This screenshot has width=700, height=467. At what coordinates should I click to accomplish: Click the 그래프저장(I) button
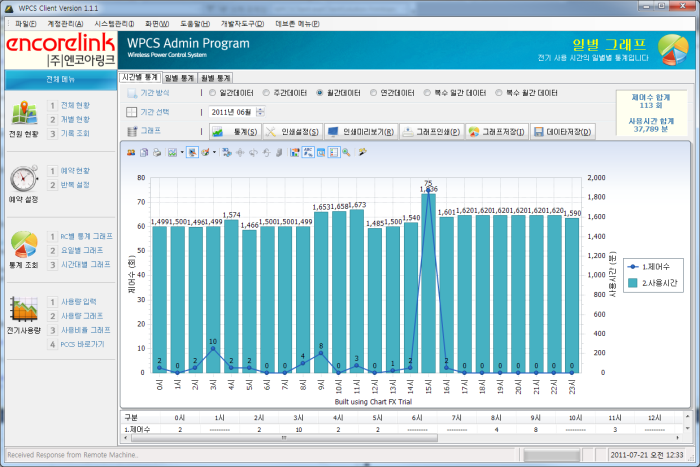click(497, 132)
